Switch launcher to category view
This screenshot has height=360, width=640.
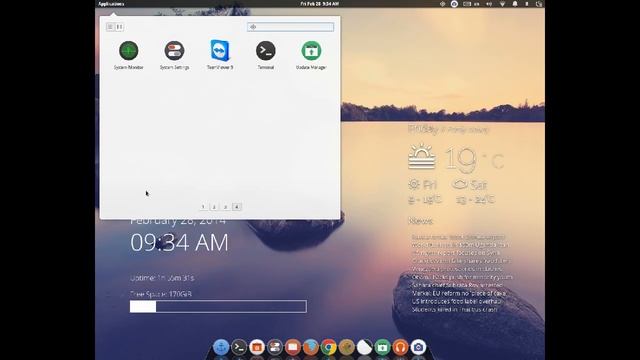(x=120, y=27)
